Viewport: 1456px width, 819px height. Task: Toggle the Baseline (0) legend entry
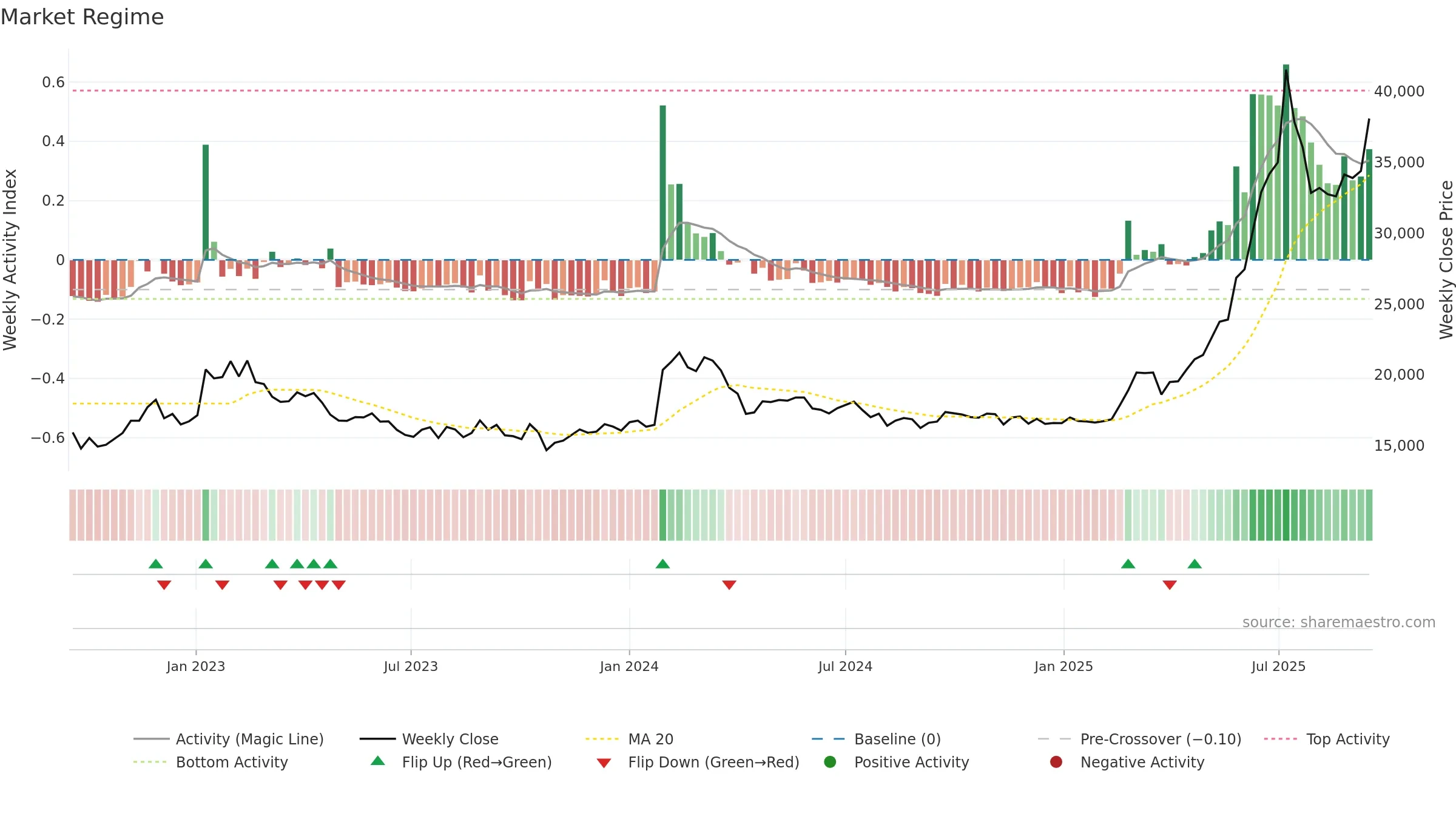point(876,739)
